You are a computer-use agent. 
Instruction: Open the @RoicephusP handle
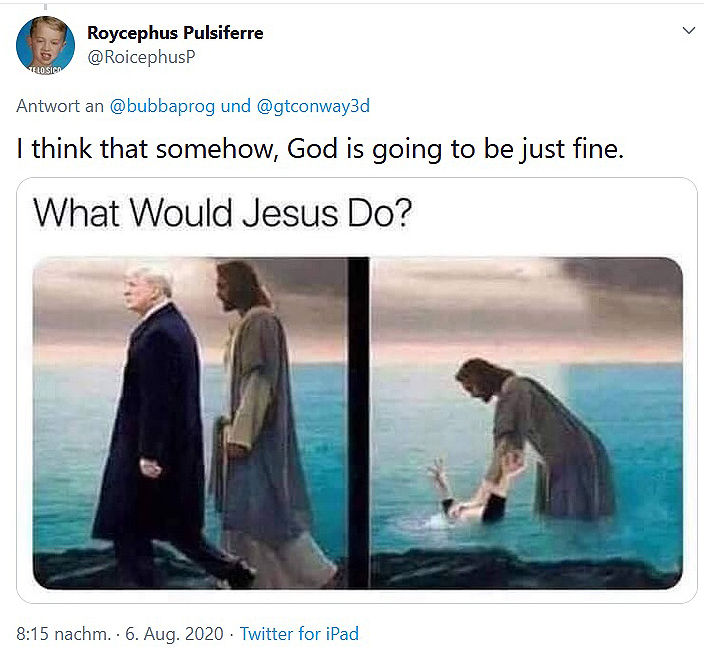(141, 56)
